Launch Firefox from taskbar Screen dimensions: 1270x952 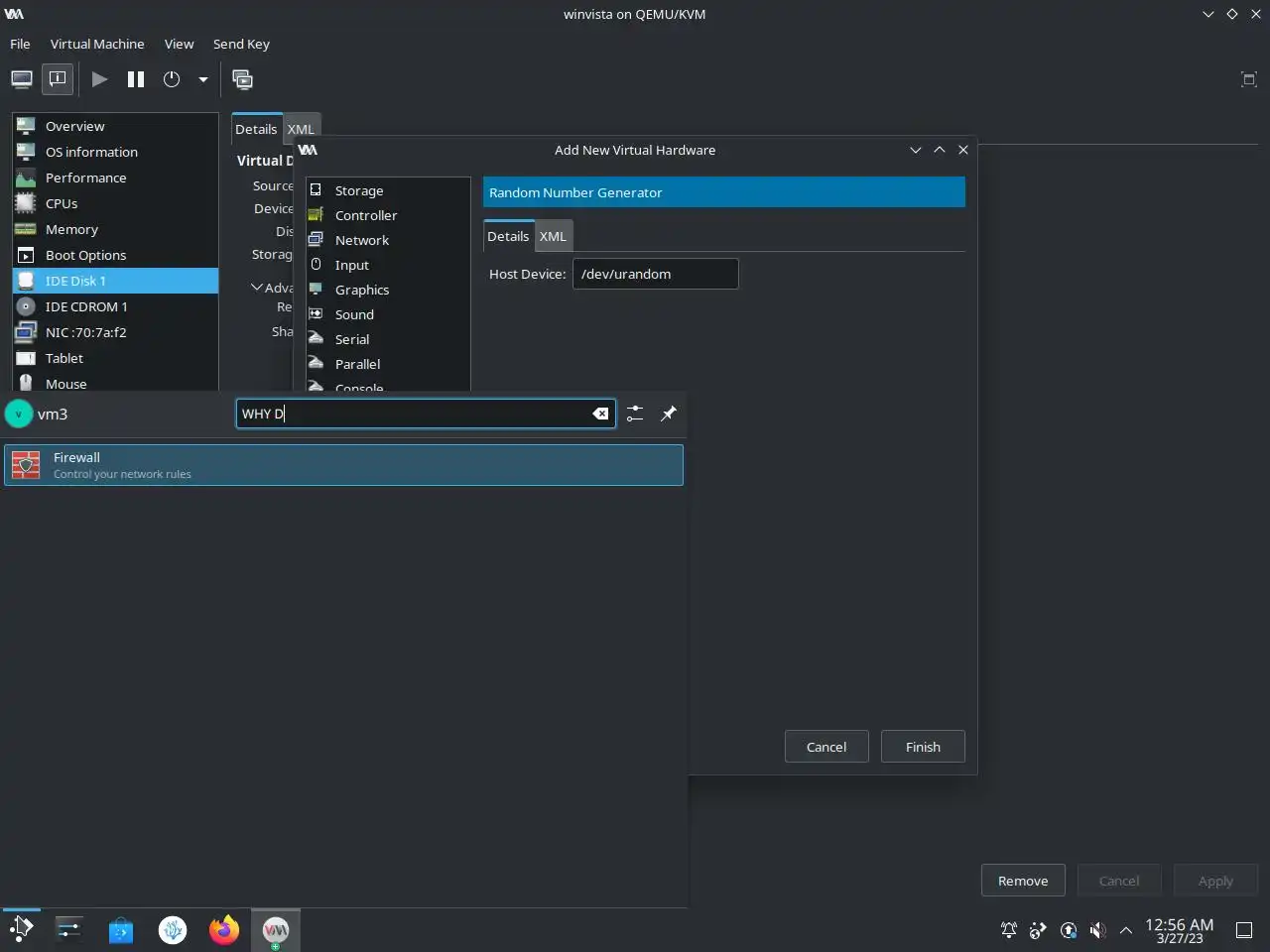pyautogui.click(x=224, y=929)
